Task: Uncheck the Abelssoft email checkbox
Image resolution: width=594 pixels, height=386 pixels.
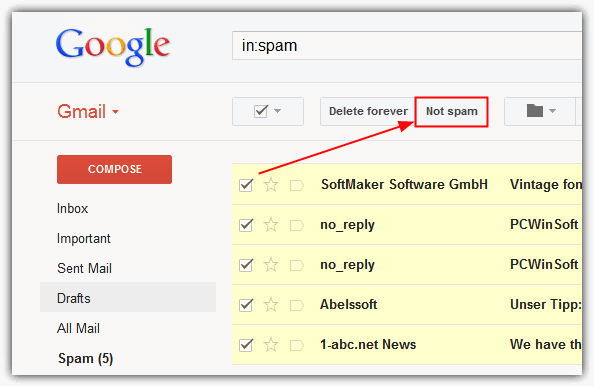Action: 246,305
